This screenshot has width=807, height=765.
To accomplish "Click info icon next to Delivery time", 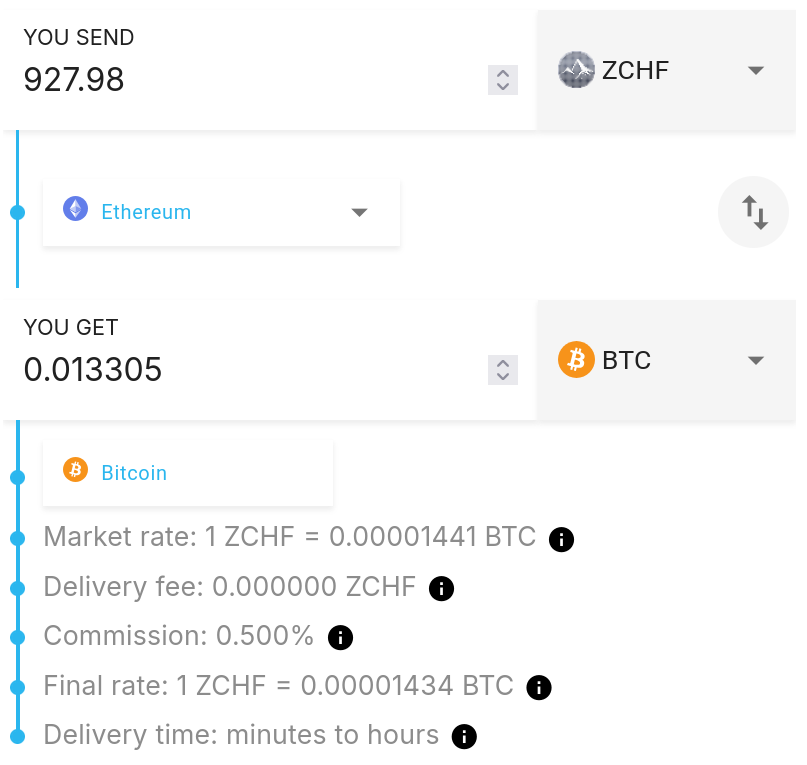I will (x=464, y=737).
